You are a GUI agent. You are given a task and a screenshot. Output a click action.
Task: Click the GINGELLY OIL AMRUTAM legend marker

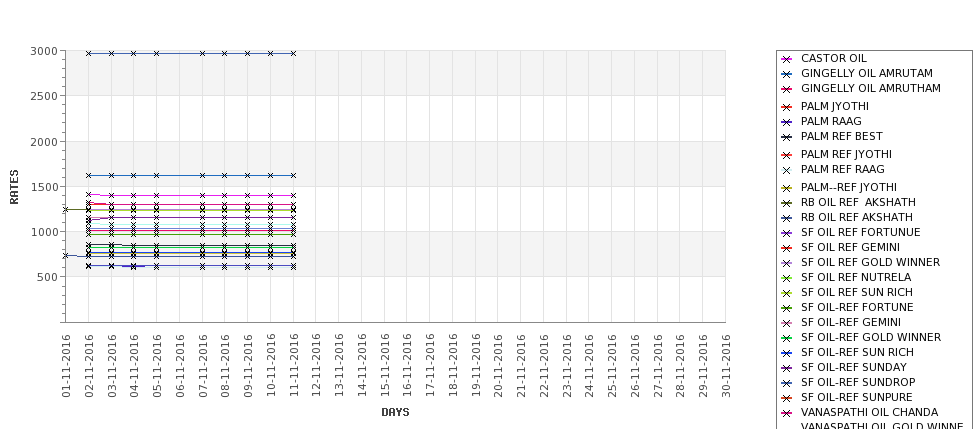coord(787,74)
